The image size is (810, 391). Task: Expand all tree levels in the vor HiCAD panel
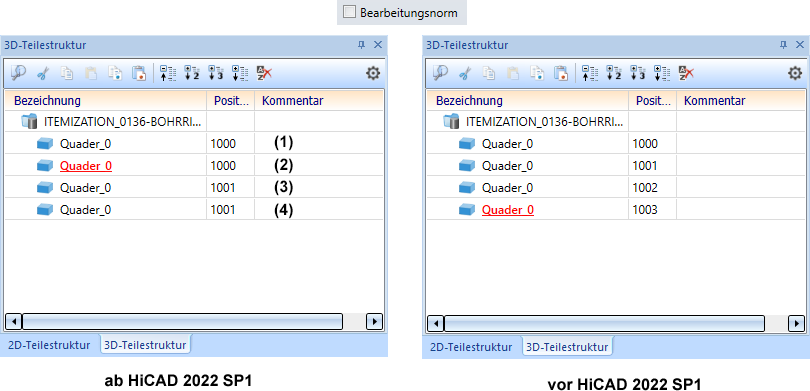point(662,73)
